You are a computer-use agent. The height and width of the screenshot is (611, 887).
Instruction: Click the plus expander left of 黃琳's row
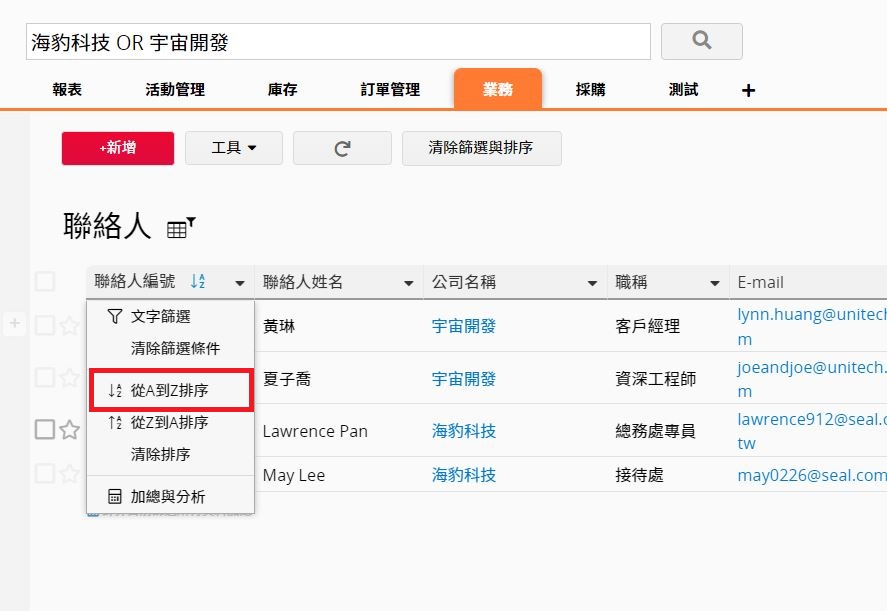tap(15, 323)
